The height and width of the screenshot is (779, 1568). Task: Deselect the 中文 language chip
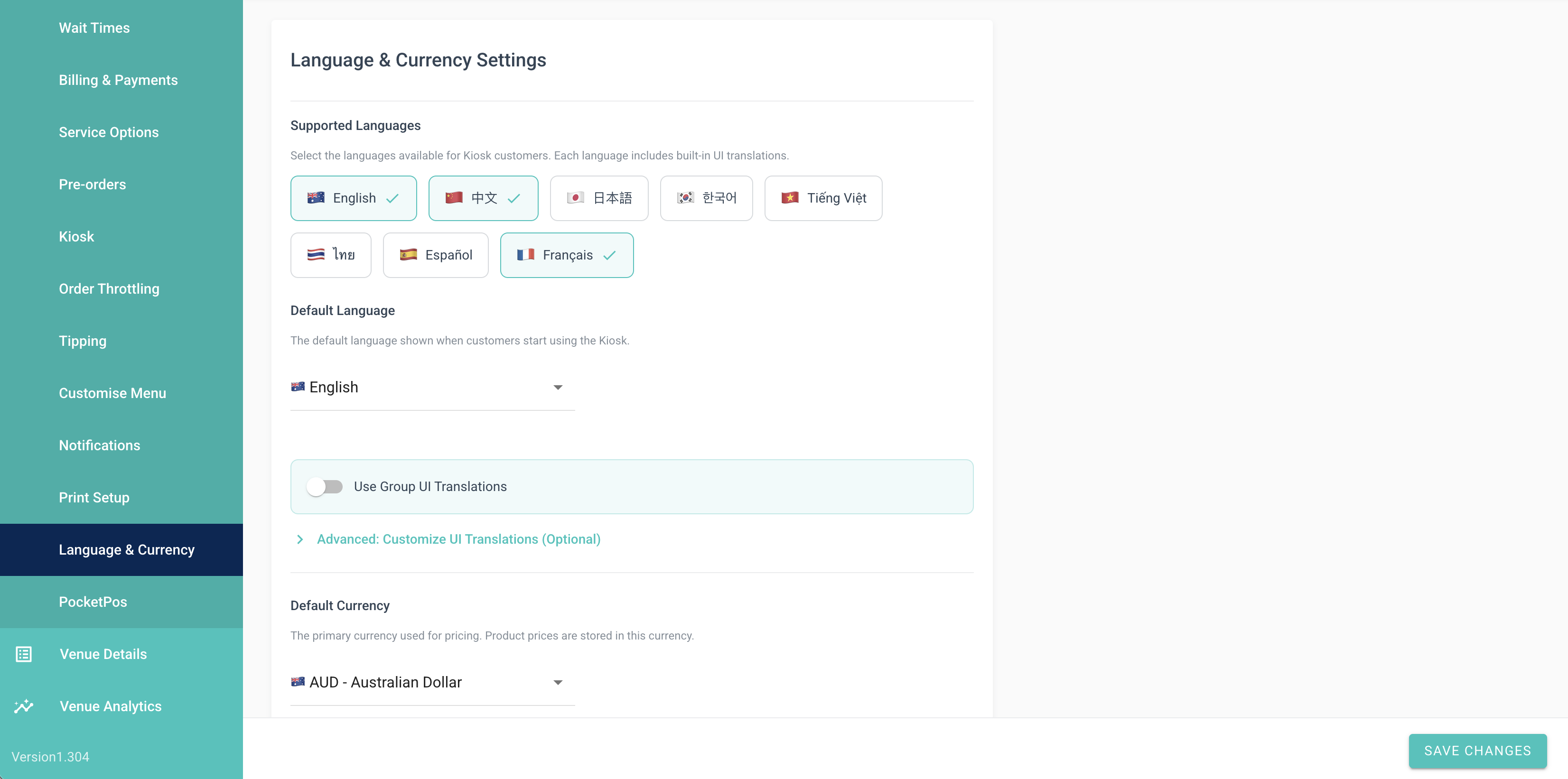(483, 198)
